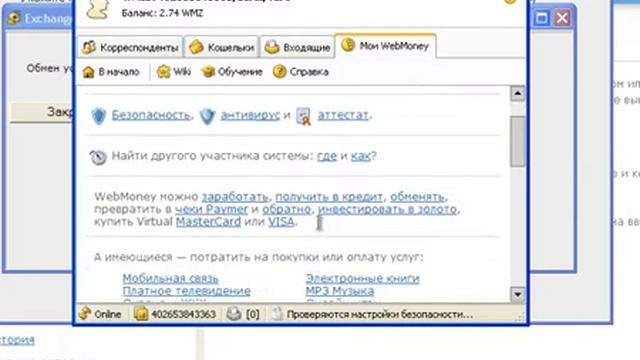Open the Входящие tab

[x=297, y=47]
